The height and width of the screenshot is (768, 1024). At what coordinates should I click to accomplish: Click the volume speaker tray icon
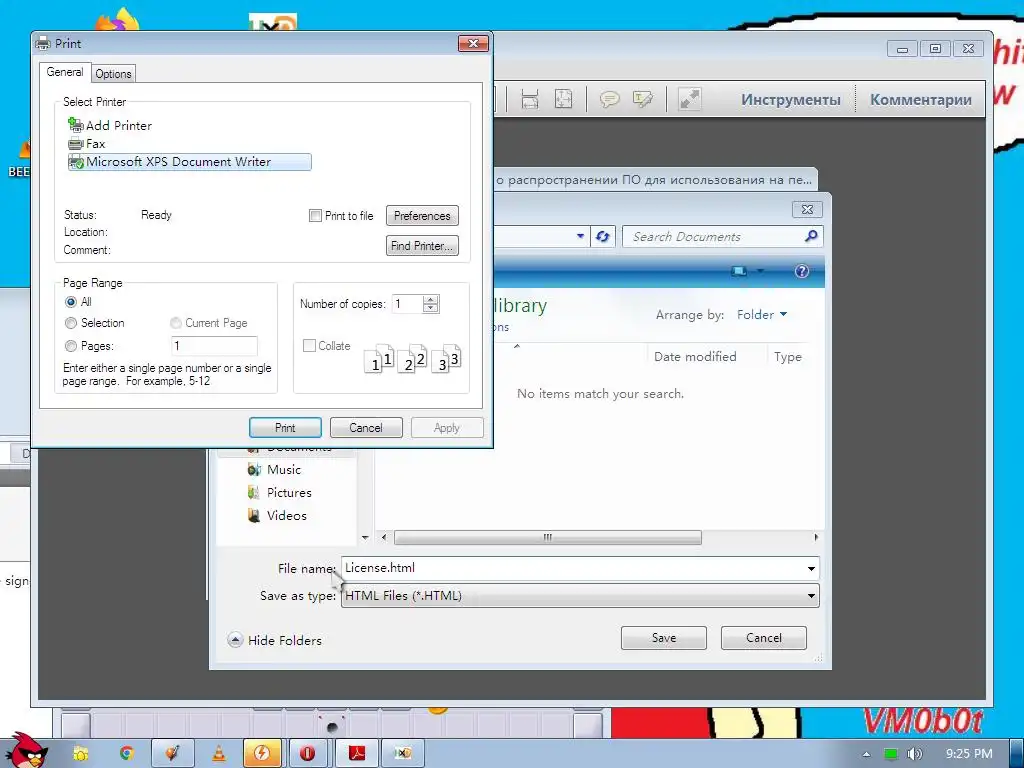(914, 754)
